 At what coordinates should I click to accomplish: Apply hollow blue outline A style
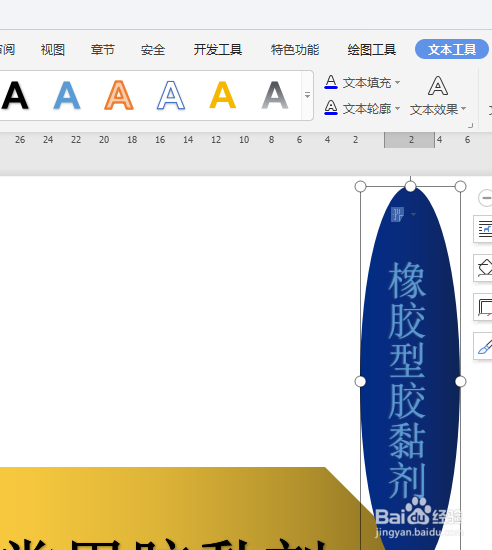tap(171, 95)
